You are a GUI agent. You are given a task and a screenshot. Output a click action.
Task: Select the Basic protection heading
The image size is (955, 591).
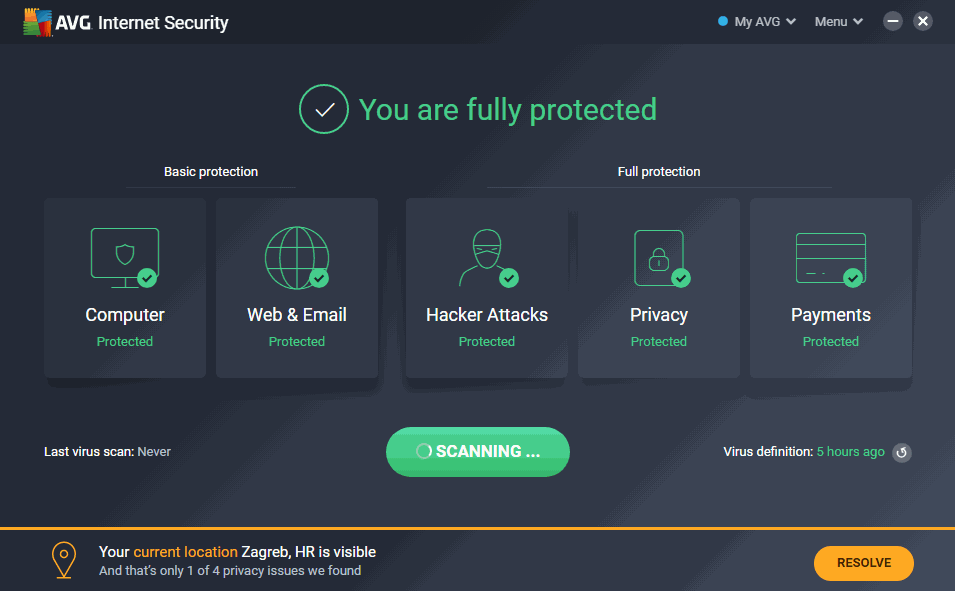coord(211,172)
